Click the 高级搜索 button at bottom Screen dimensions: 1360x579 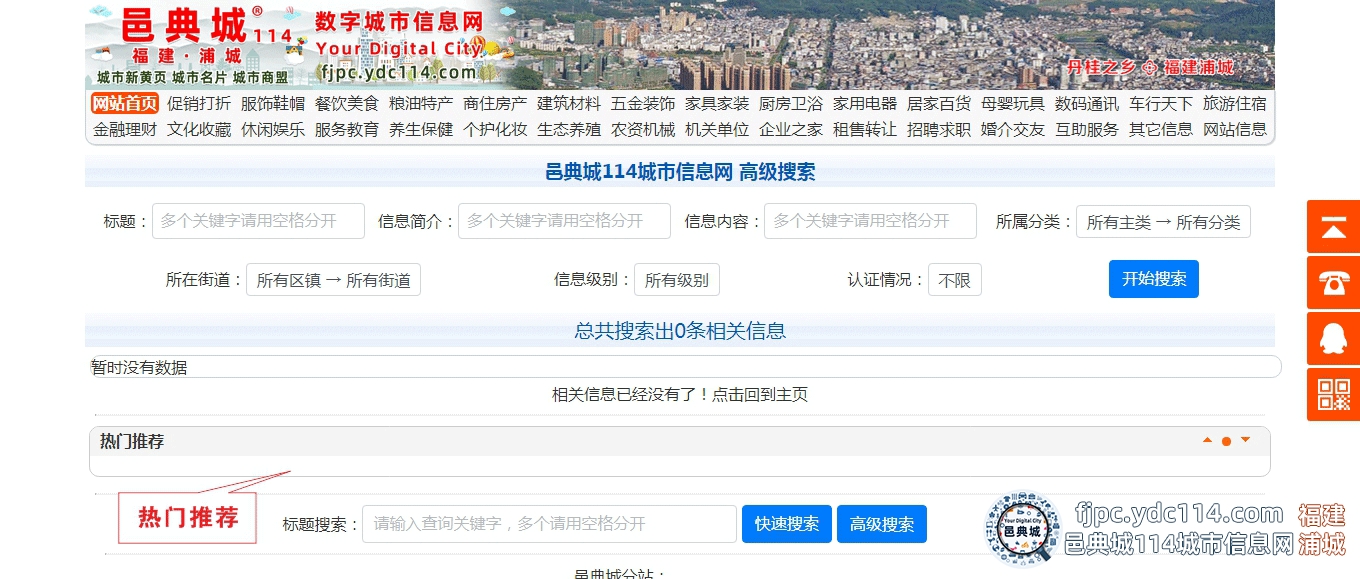881,524
